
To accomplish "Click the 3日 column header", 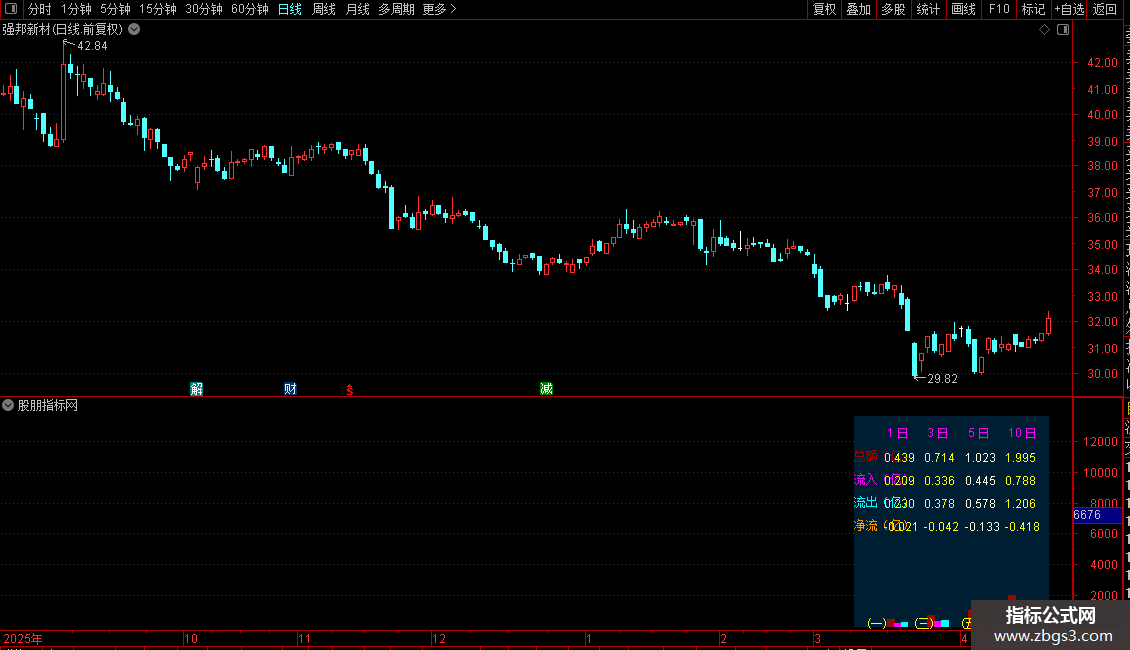I will (938, 433).
